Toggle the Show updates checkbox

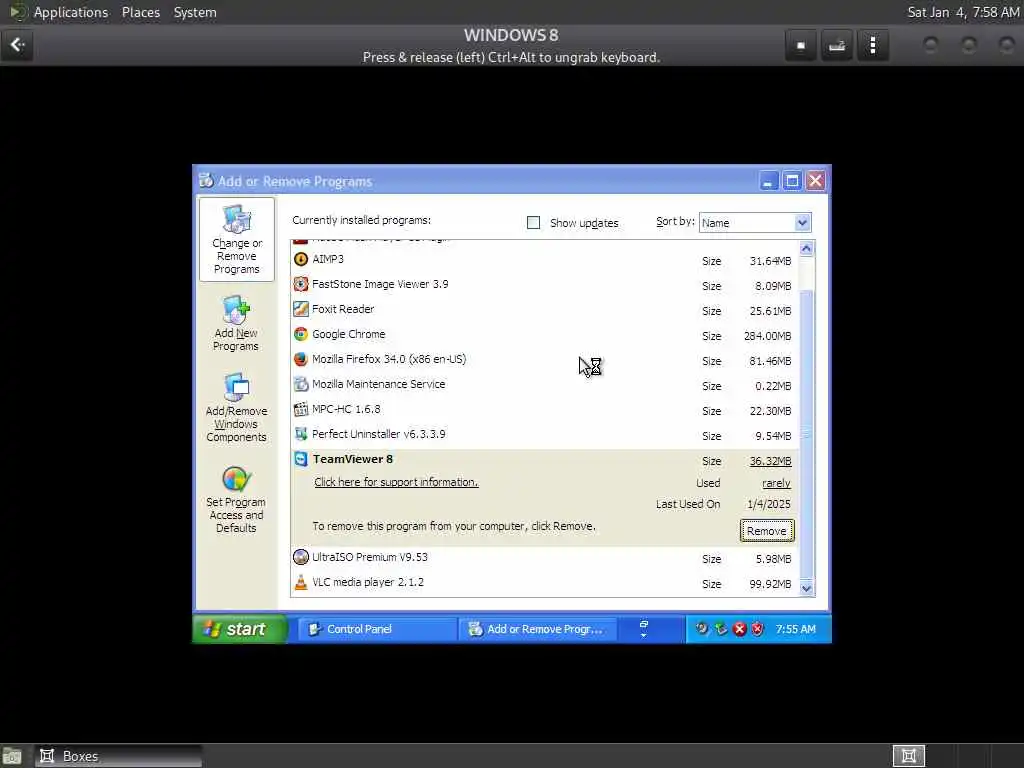534,223
